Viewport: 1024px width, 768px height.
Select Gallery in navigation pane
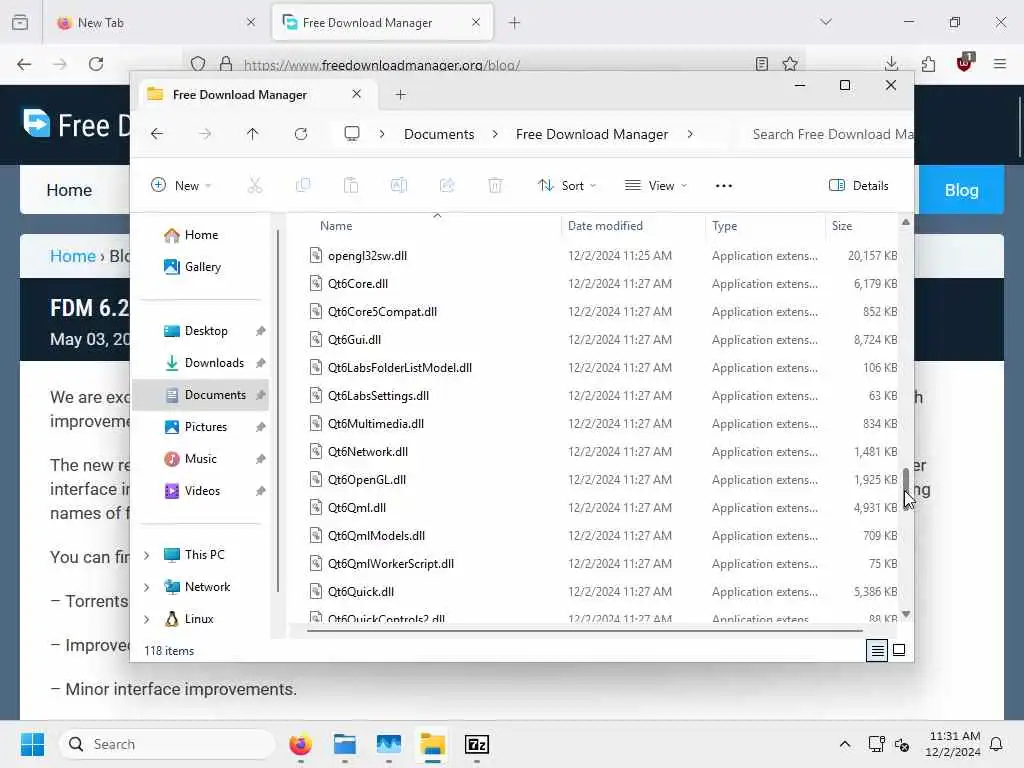click(x=202, y=267)
